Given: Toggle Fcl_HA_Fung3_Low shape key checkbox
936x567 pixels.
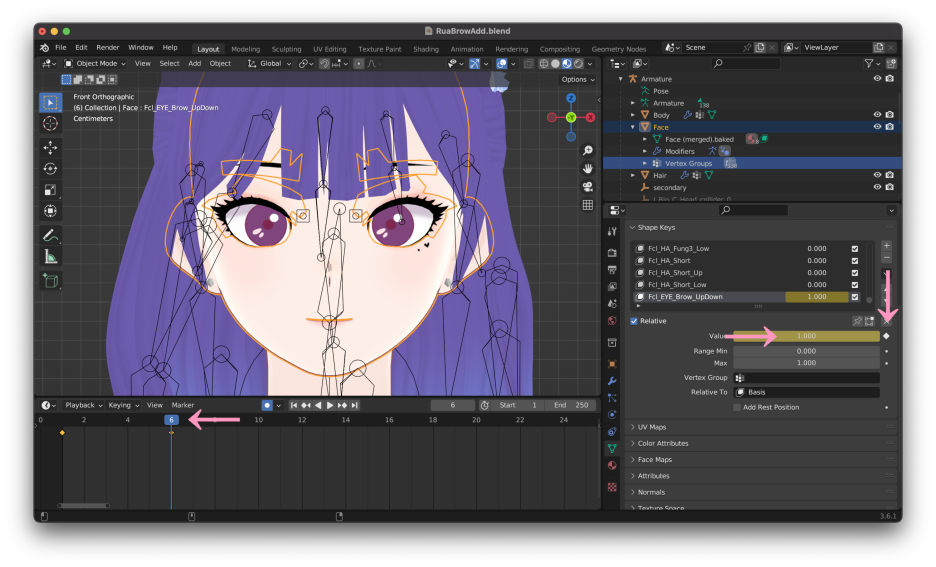Looking at the screenshot, I should pos(855,249).
